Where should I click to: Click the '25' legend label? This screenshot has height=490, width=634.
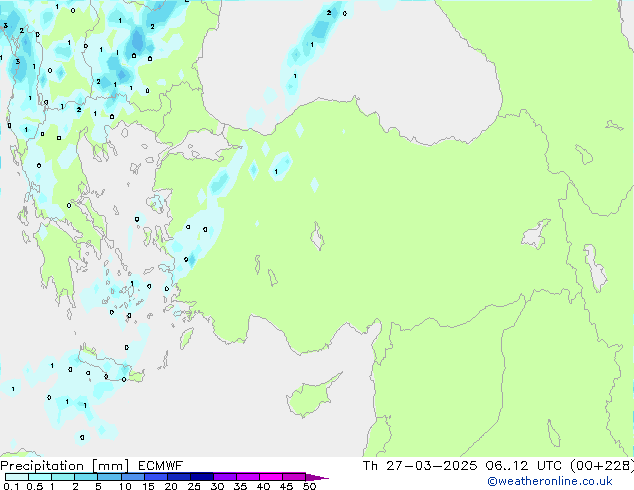[x=194, y=486]
